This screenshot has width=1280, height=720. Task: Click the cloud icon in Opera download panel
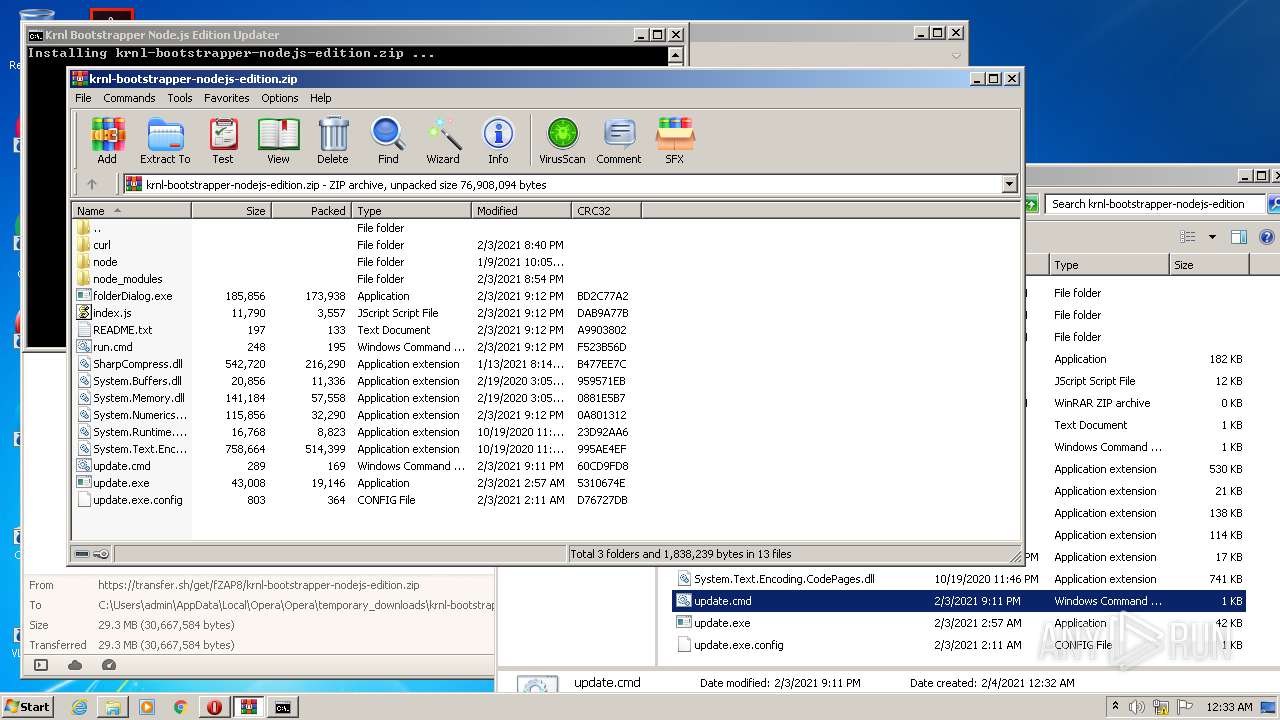coord(75,665)
